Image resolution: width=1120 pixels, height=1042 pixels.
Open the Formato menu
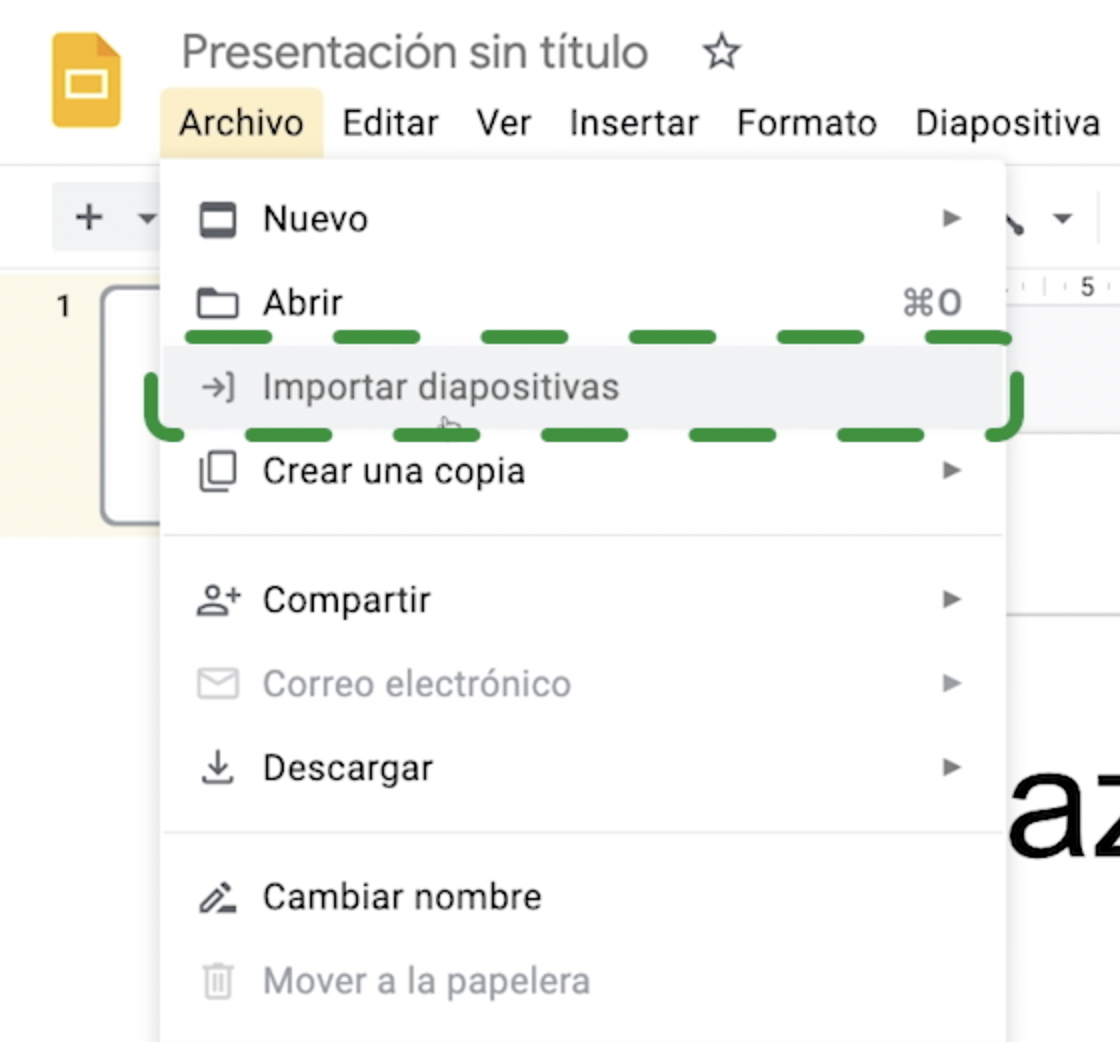pyautogui.click(x=806, y=123)
